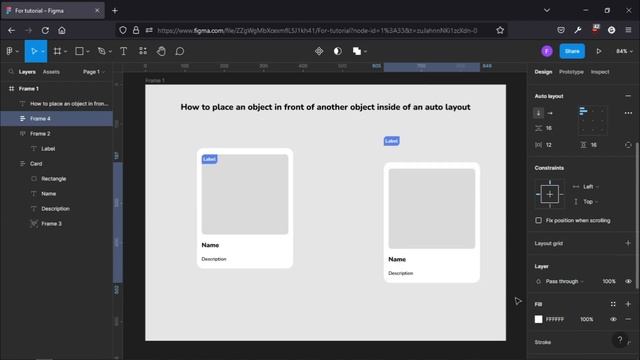
Task: Click the Mask icon in toolbar
Action: click(338, 51)
